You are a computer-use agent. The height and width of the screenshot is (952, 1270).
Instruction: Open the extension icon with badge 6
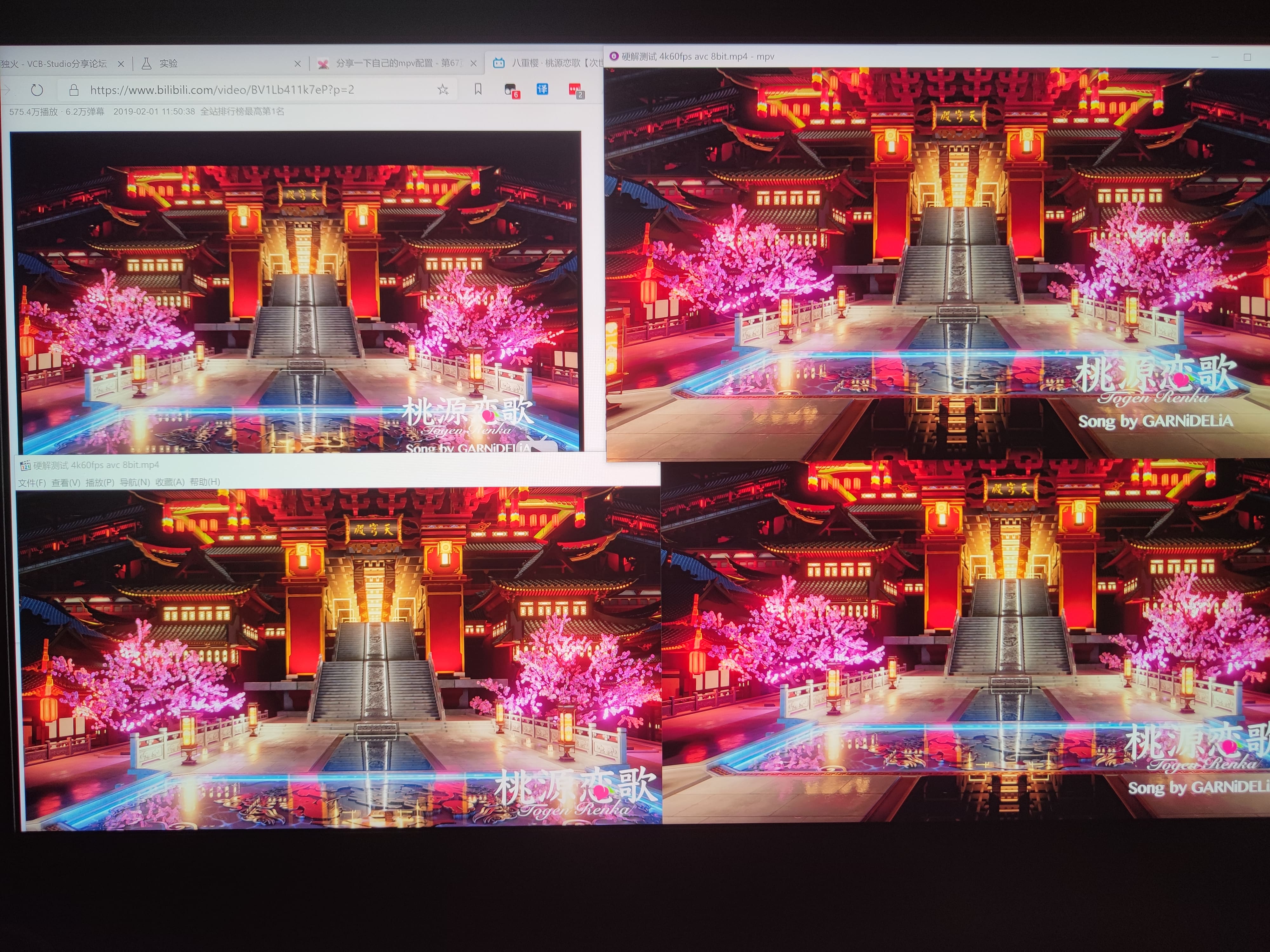(511, 90)
